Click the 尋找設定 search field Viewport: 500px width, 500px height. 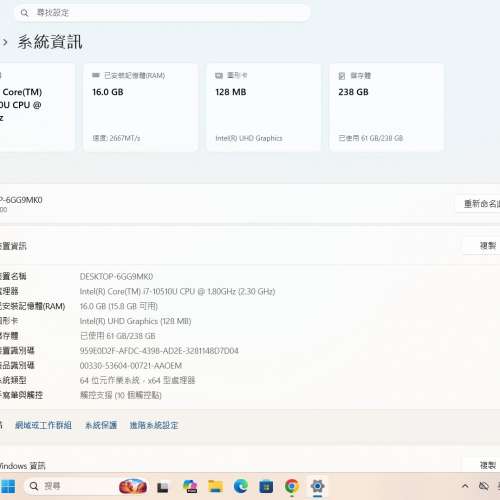coord(162,13)
